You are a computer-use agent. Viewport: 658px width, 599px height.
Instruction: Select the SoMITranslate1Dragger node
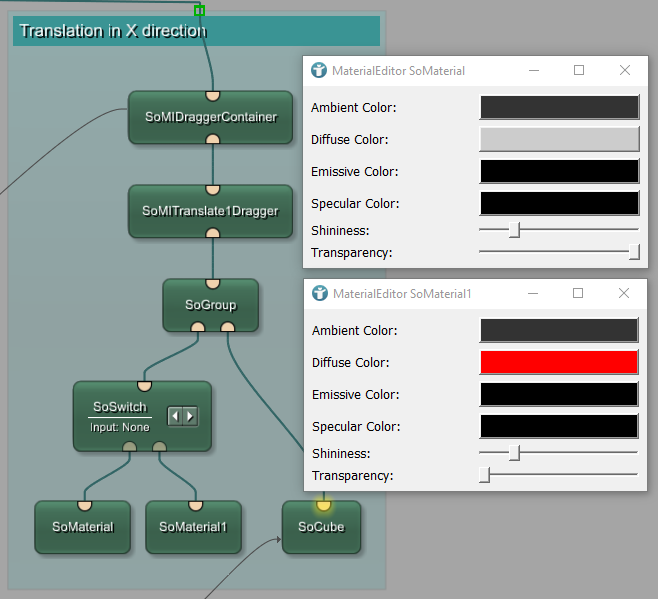210,211
